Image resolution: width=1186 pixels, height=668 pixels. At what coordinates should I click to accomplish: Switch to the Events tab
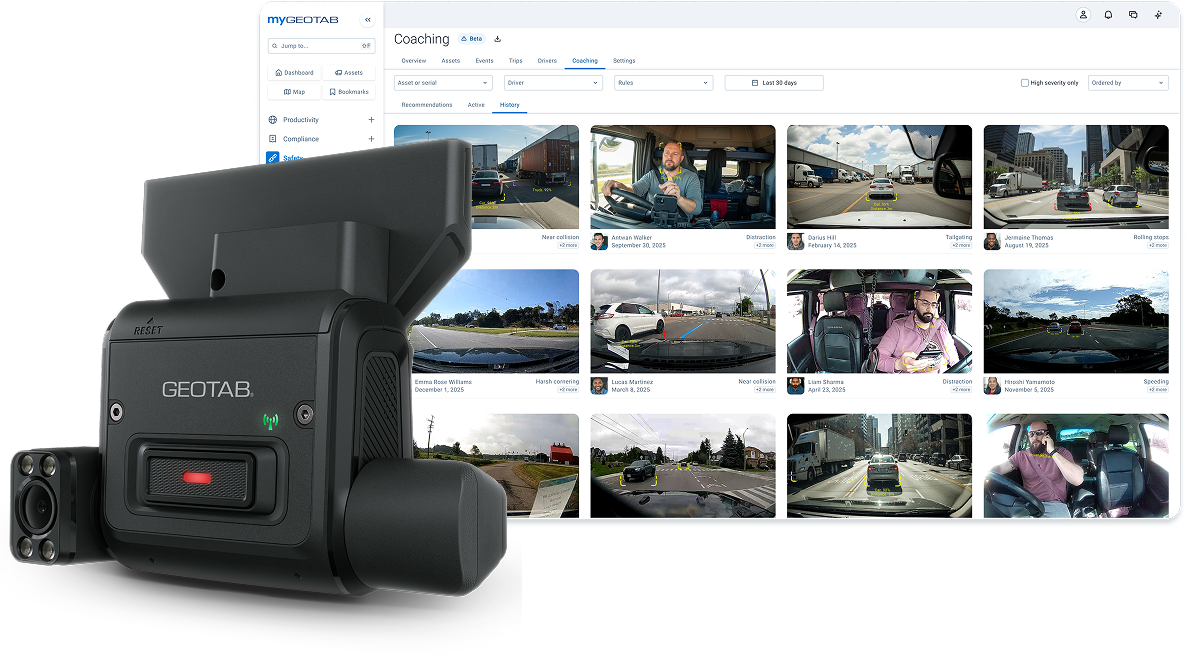[x=484, y=61]
